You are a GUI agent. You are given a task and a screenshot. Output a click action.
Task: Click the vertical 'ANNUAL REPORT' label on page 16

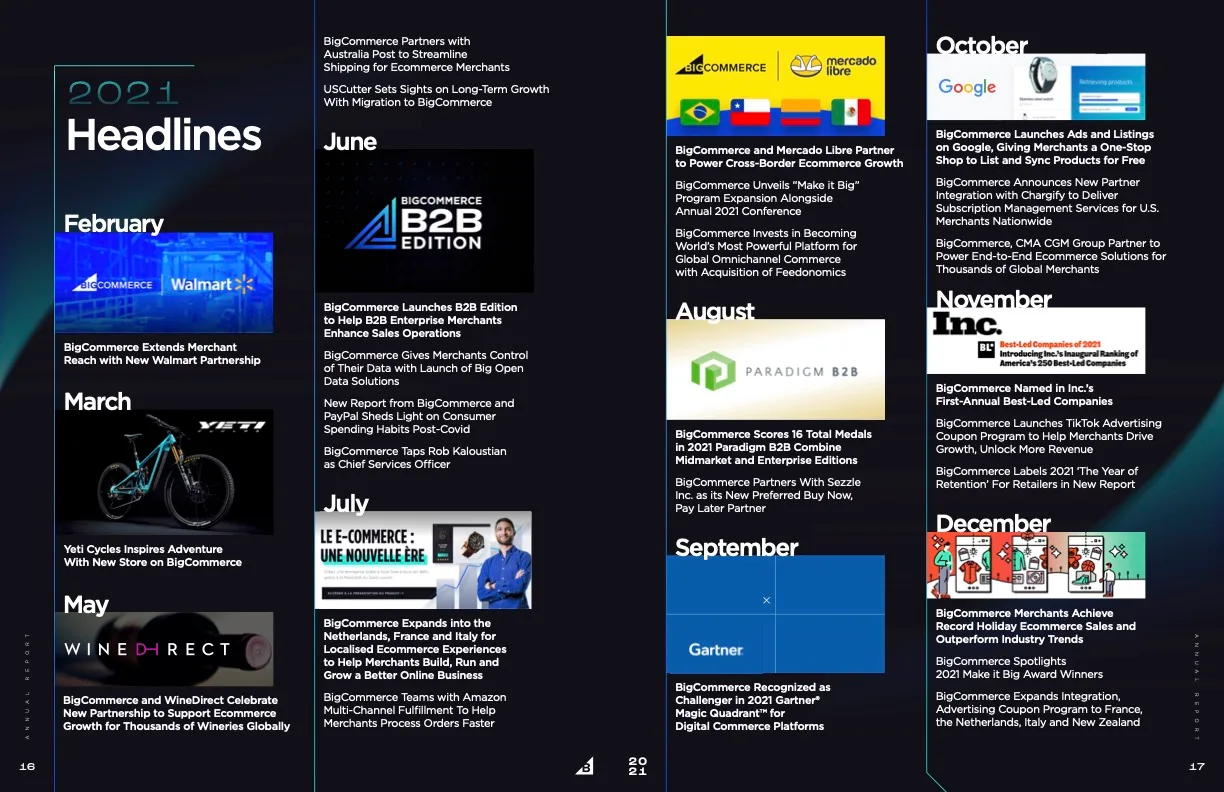27,686
